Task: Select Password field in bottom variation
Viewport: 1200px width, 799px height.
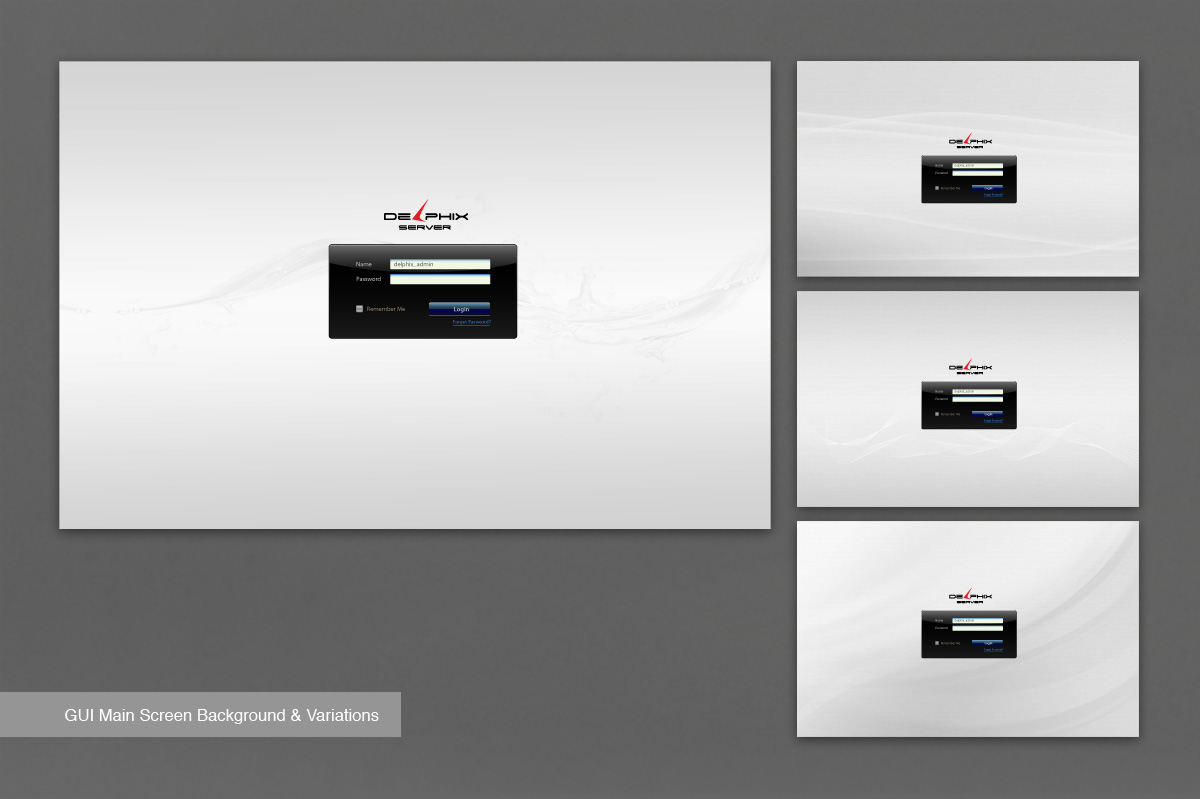Action: [977, 628]
